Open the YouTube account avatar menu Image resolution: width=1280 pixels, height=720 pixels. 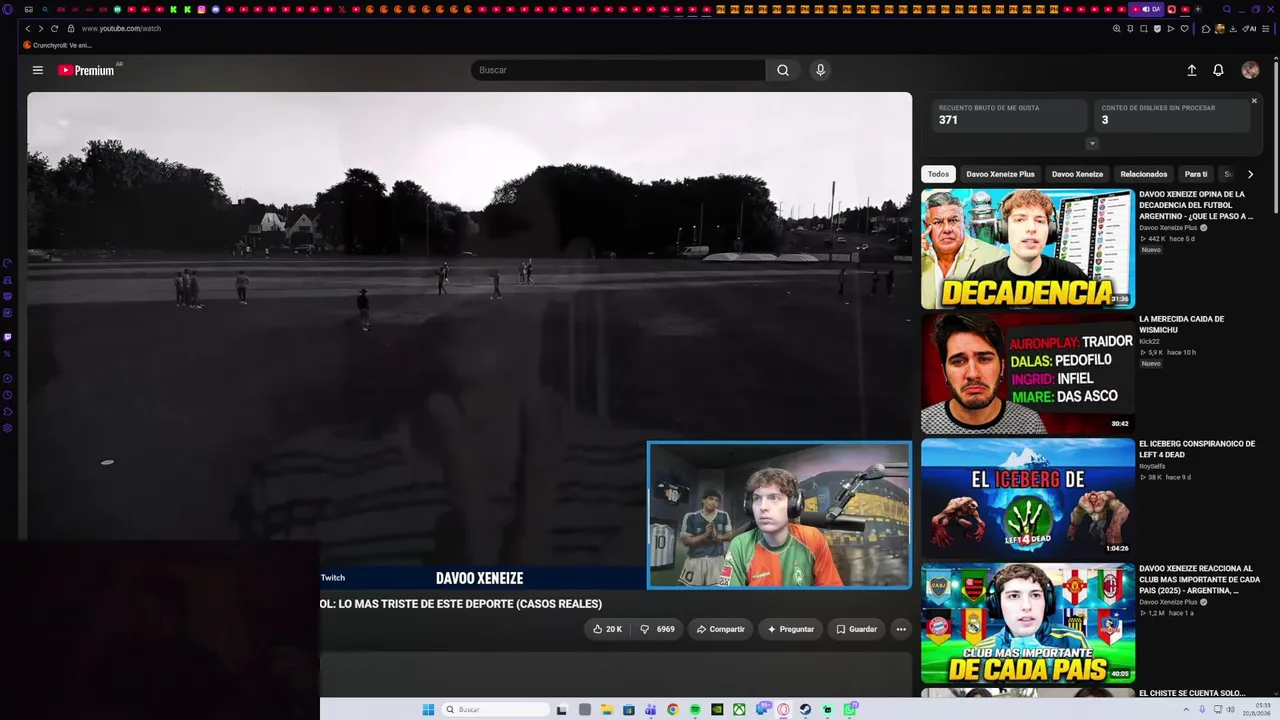pos(1250,70)
